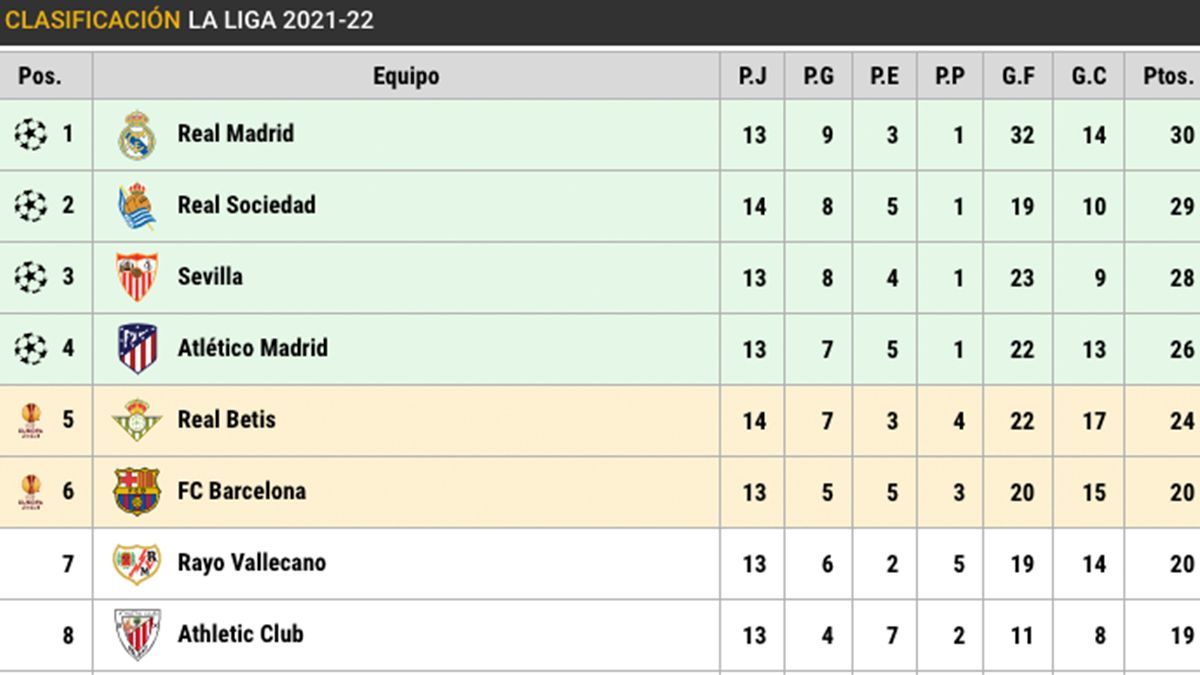1200x675 pixels.
Task: Click the Pos. column header
Action: pyautogui.click(x=40, y=76)
